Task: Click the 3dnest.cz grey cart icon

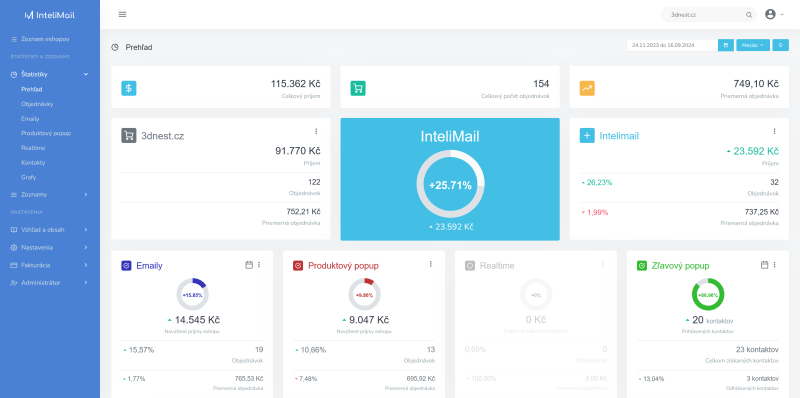Action: pos(129,136)
